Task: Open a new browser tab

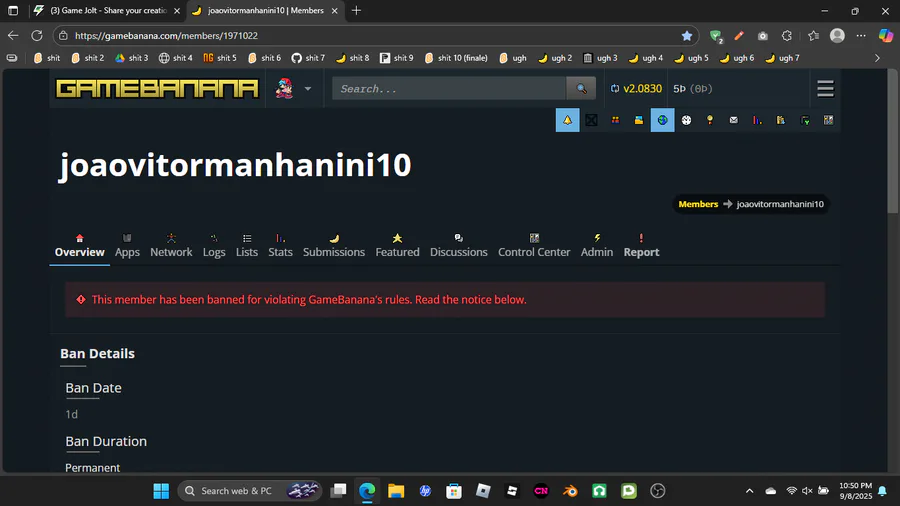Action: pyautogui.click(x=356, y=10)
